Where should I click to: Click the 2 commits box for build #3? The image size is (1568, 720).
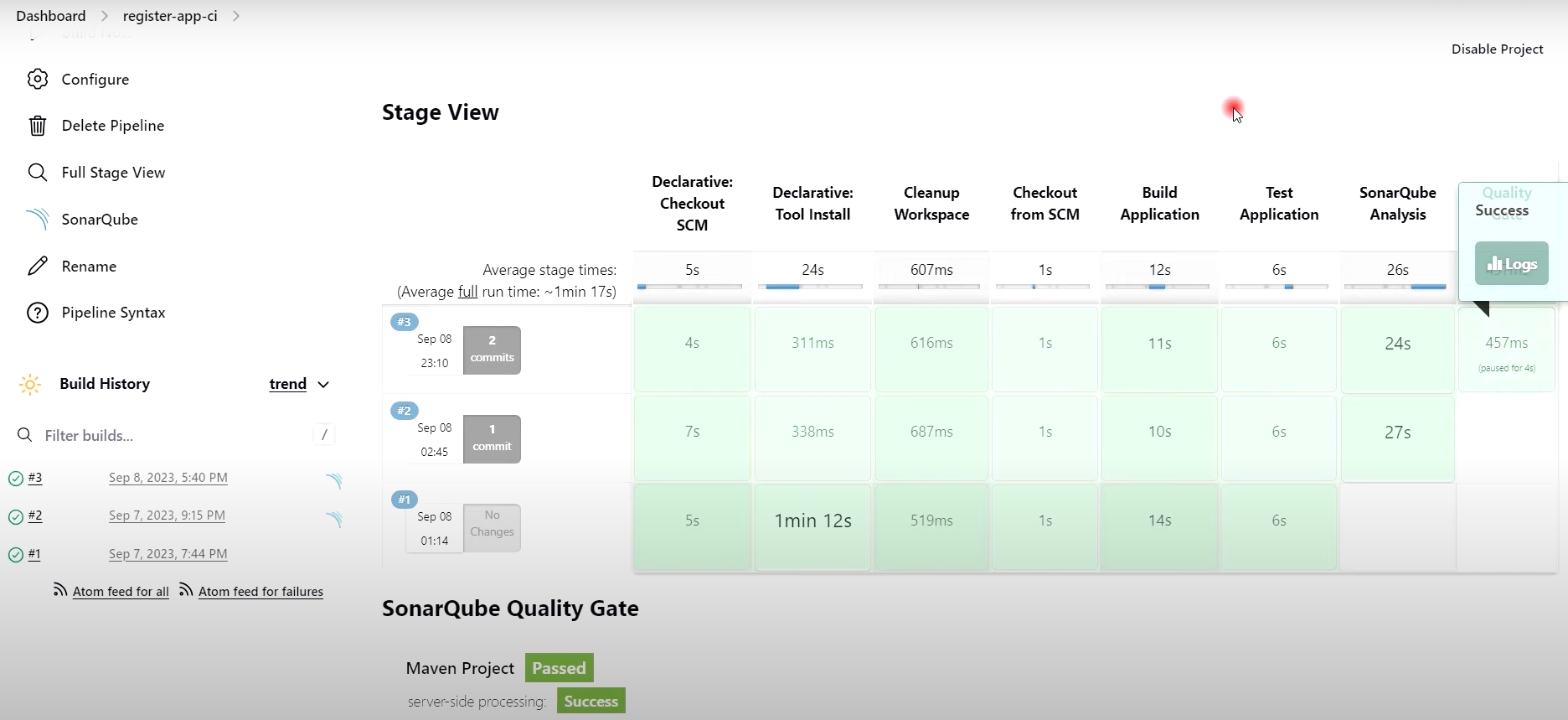coord(492,350)
